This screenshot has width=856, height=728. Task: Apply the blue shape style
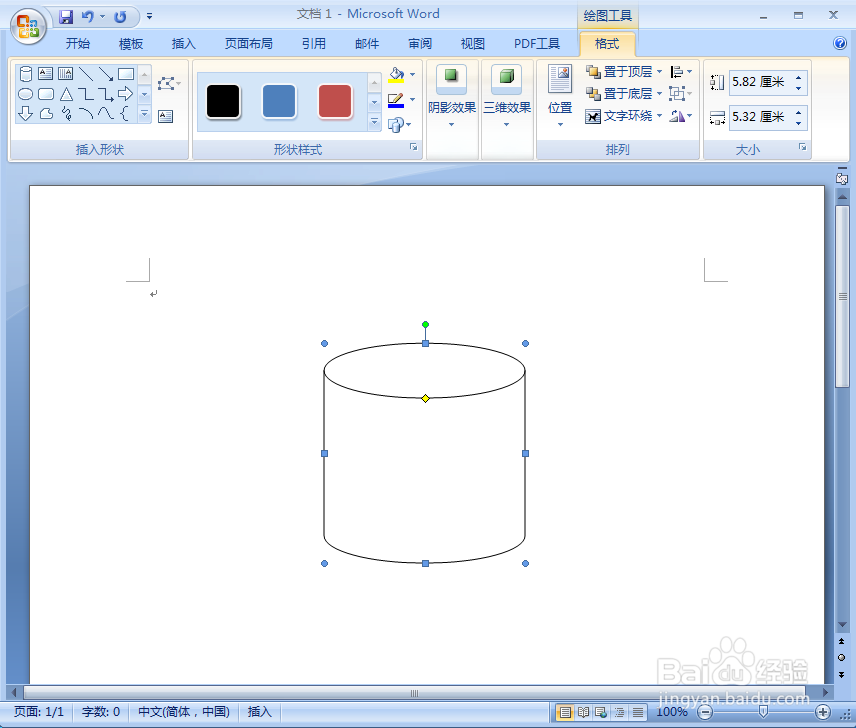[x=279, y=102]
